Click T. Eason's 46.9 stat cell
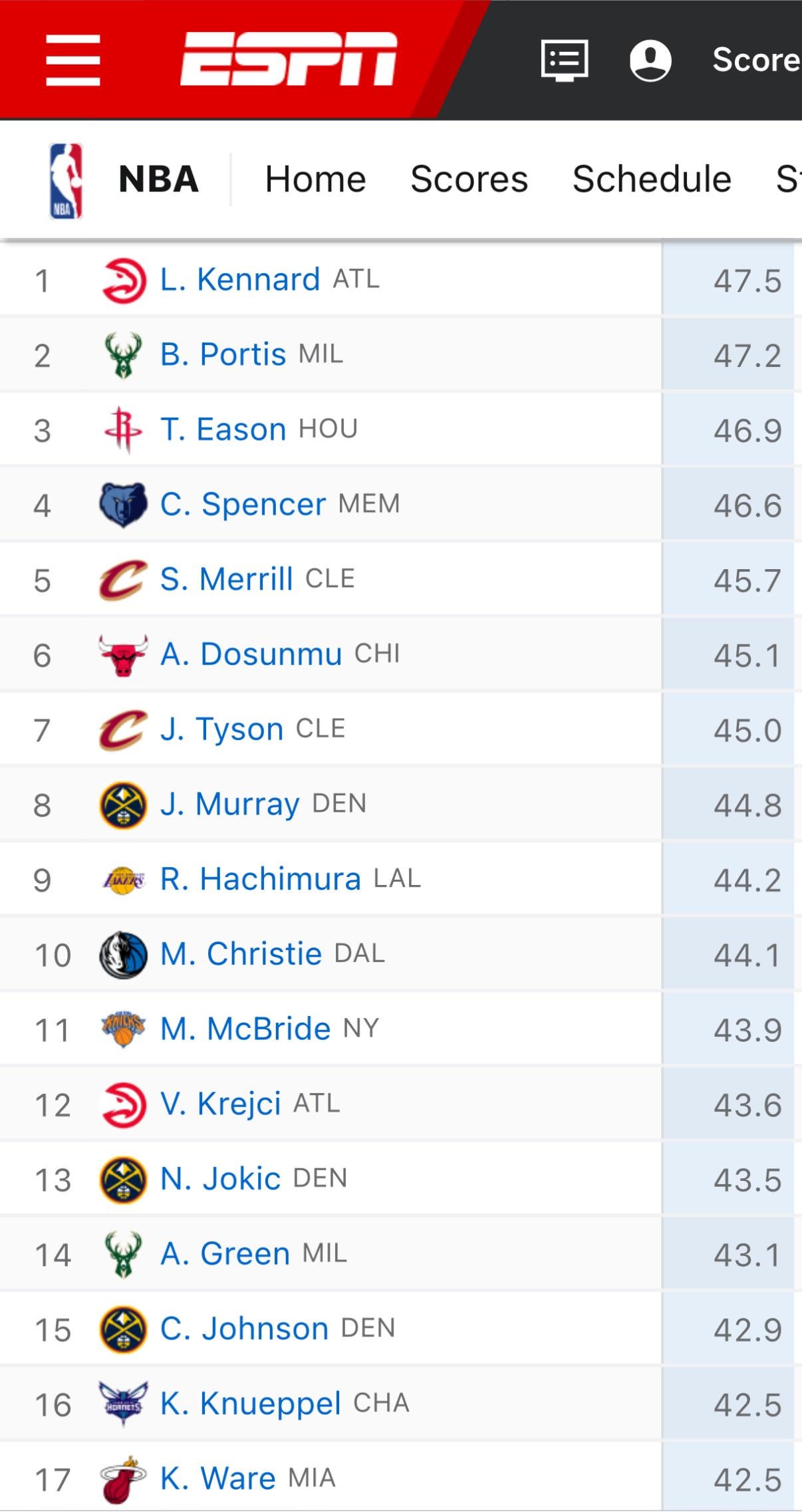 [747, 431]
